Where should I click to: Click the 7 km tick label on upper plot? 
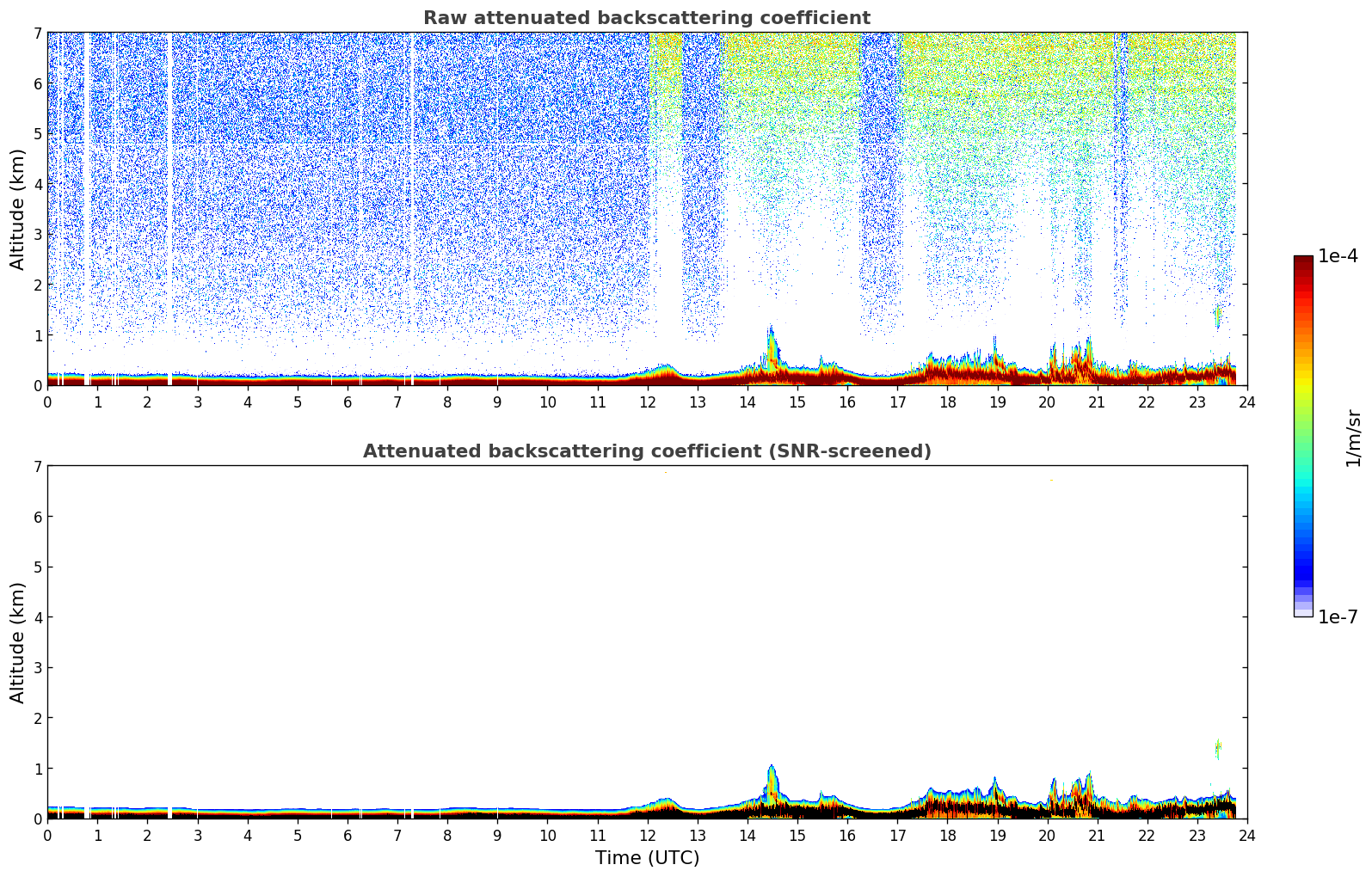tap(37, 34)
